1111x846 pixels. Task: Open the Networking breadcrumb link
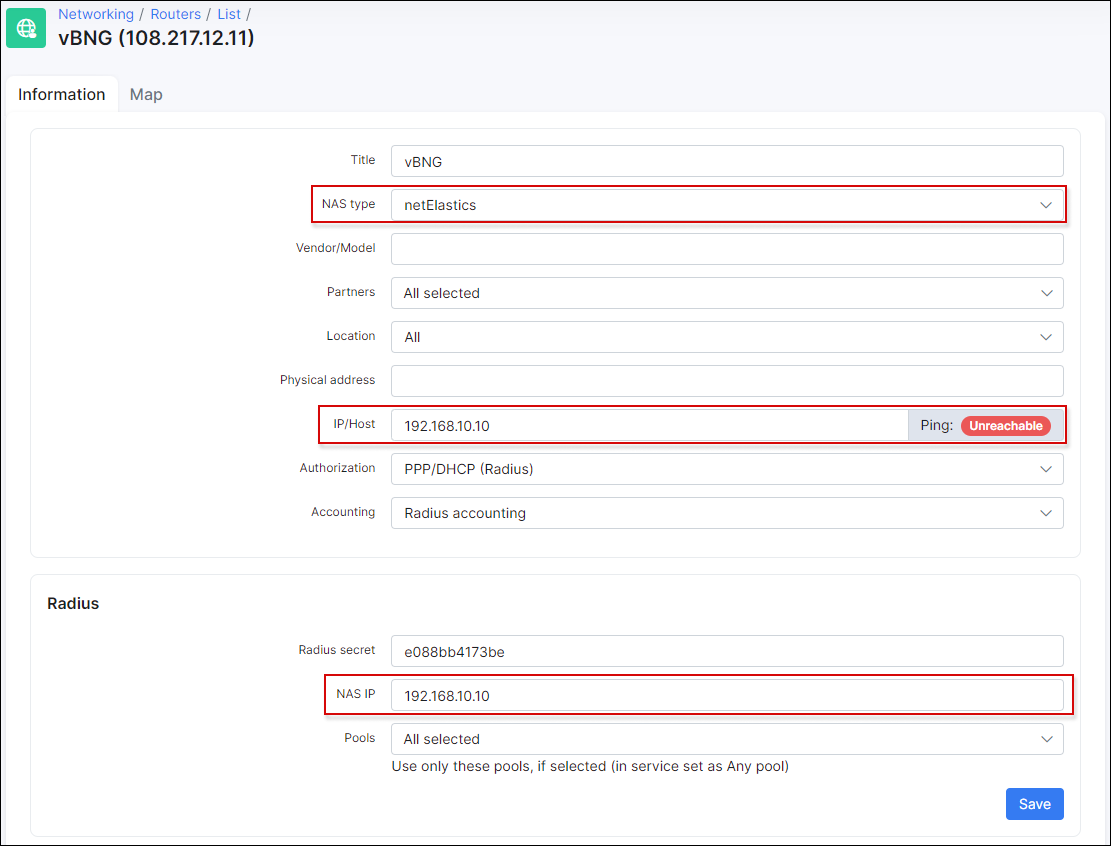pyautogui.click(x=96, y=14)
